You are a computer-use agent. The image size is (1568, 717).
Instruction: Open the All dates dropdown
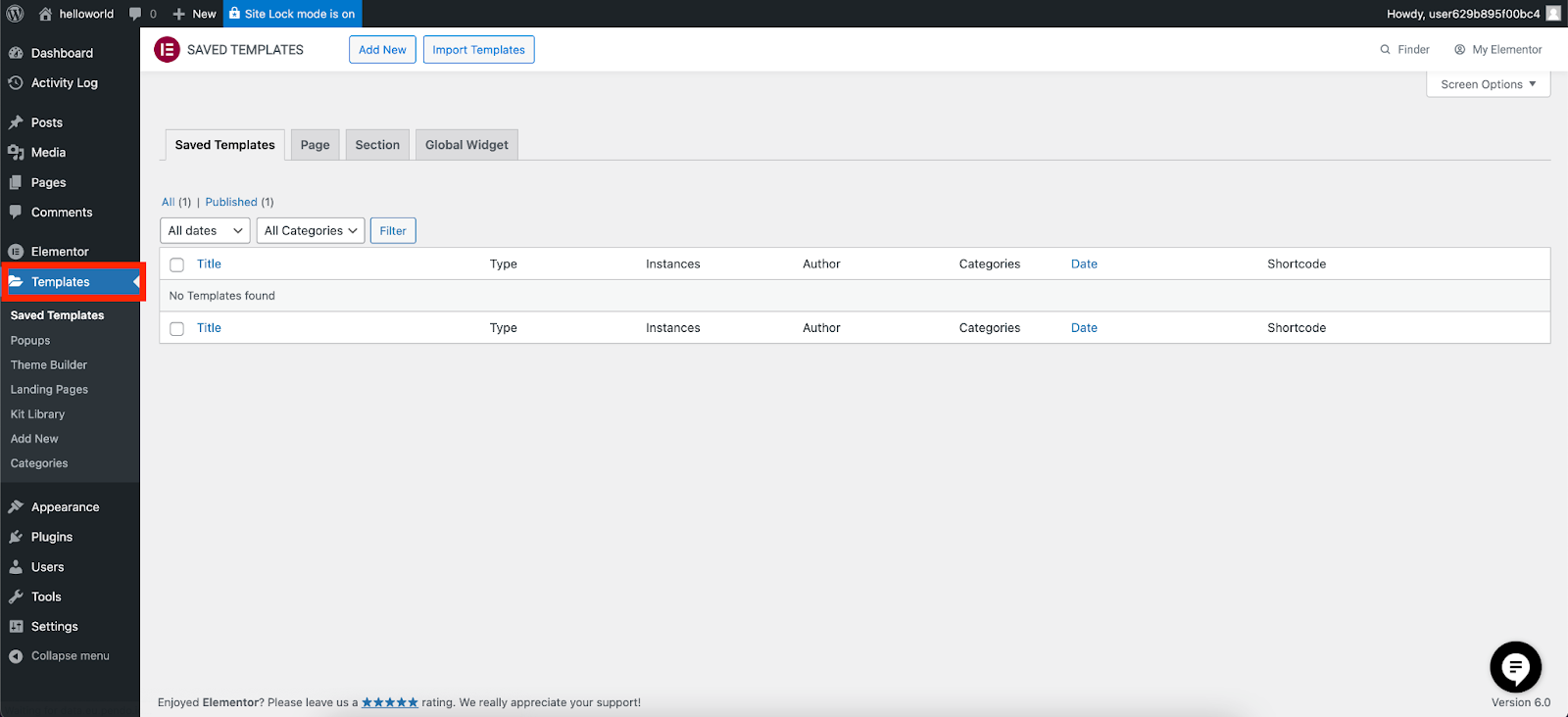(x=205, y=230)
